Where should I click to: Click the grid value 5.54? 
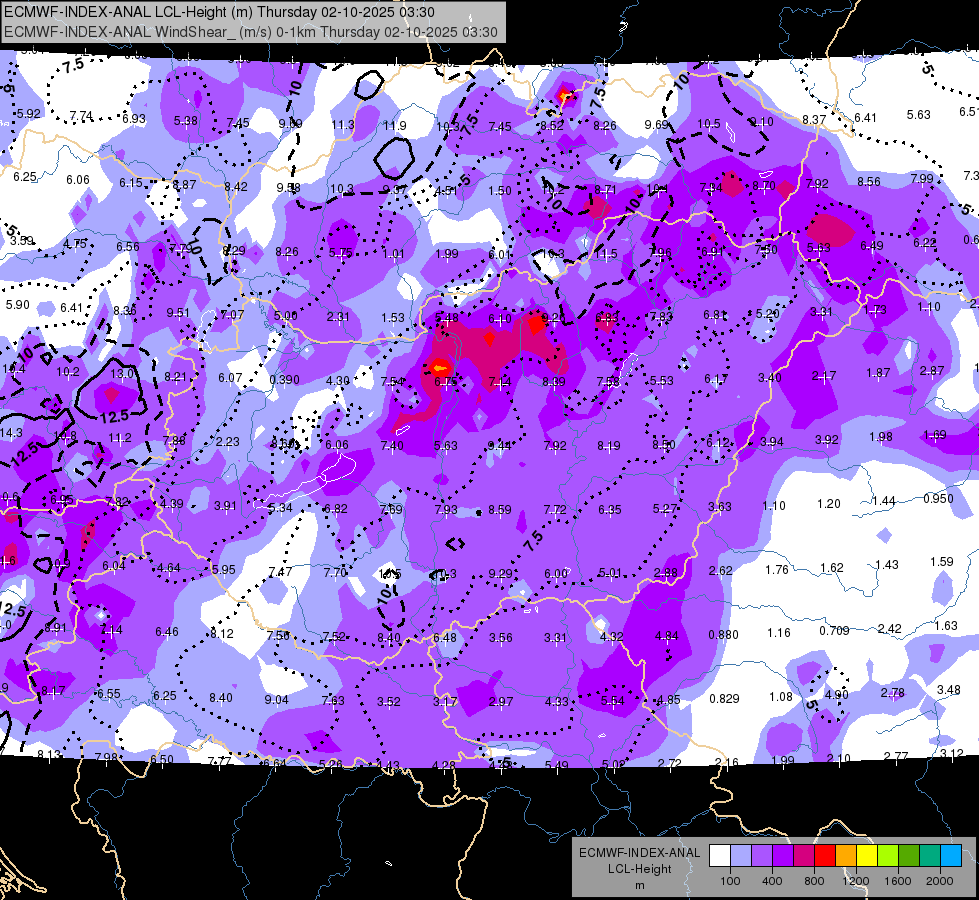click(x=612, y=701)
